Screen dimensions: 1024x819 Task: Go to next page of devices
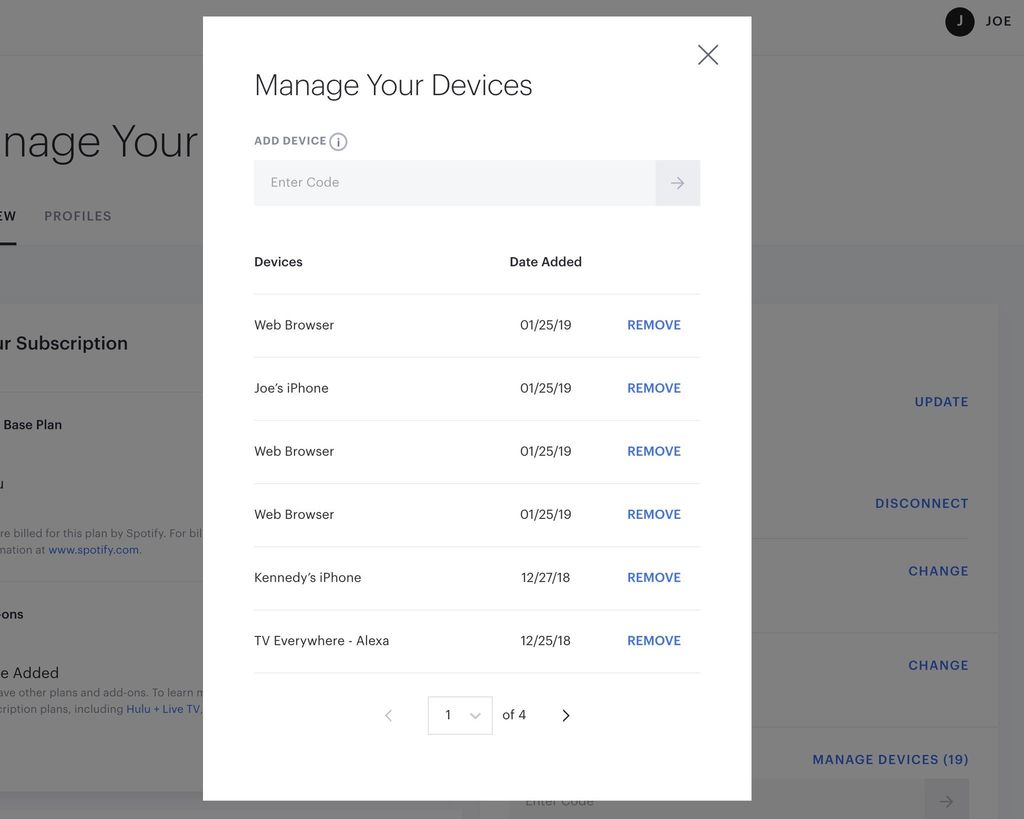pos(566,715)
